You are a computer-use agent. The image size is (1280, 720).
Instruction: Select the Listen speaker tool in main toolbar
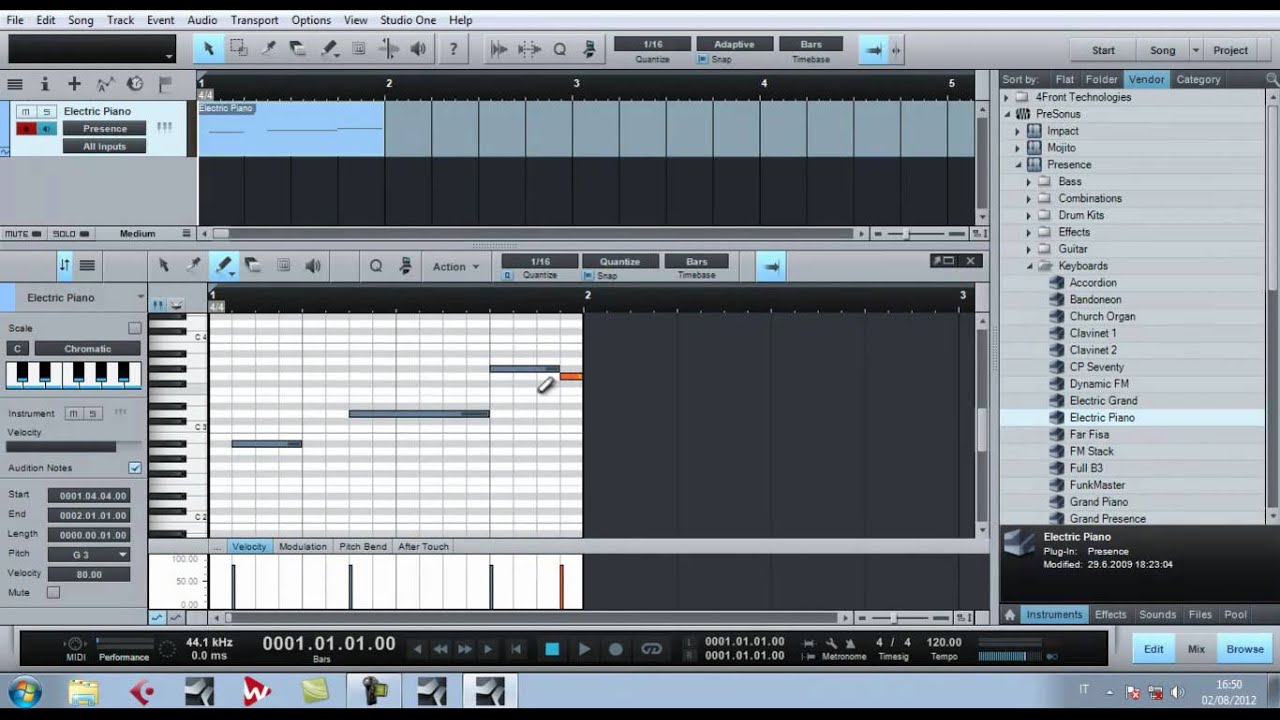(x=418, y=48)
